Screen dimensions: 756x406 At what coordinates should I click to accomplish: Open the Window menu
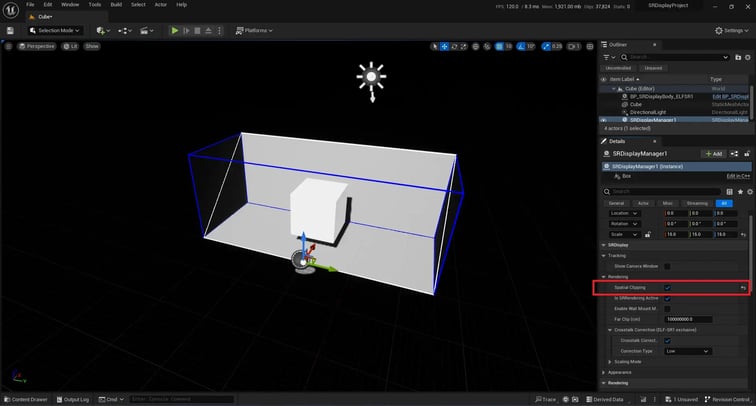point(70,4)
